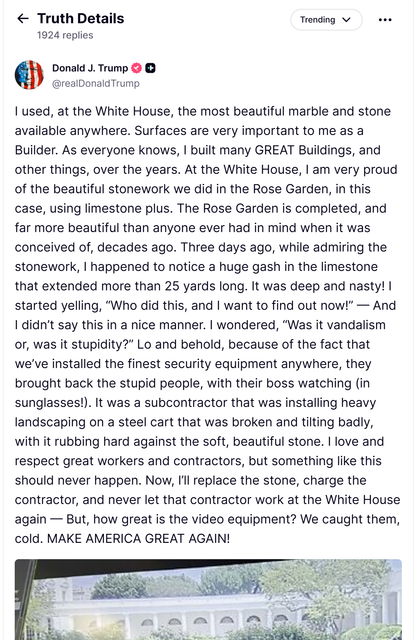Click the opening line about marble and stone
The height and width of the screenshot is (640, 419).
[x=203, y=111]
